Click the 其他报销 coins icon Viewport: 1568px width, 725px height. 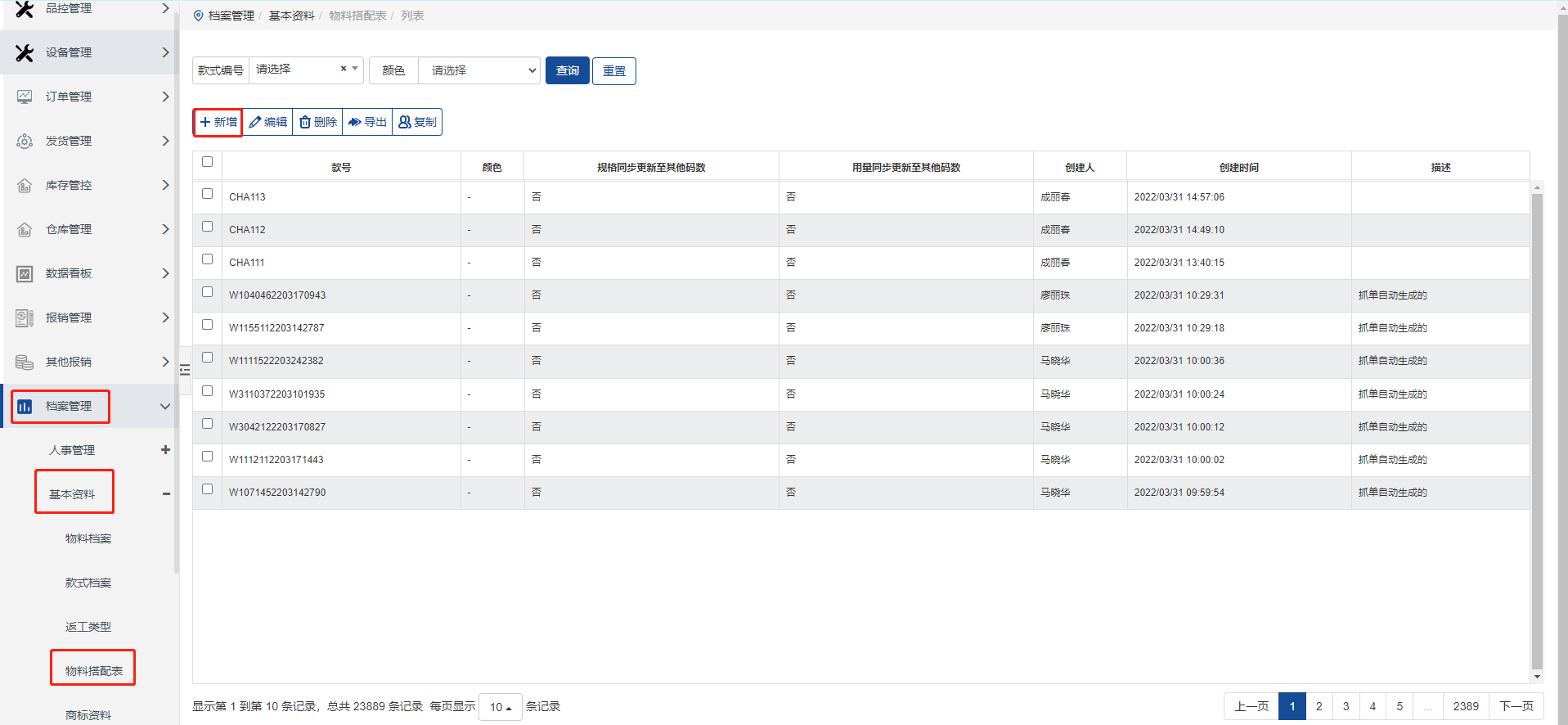25,362
